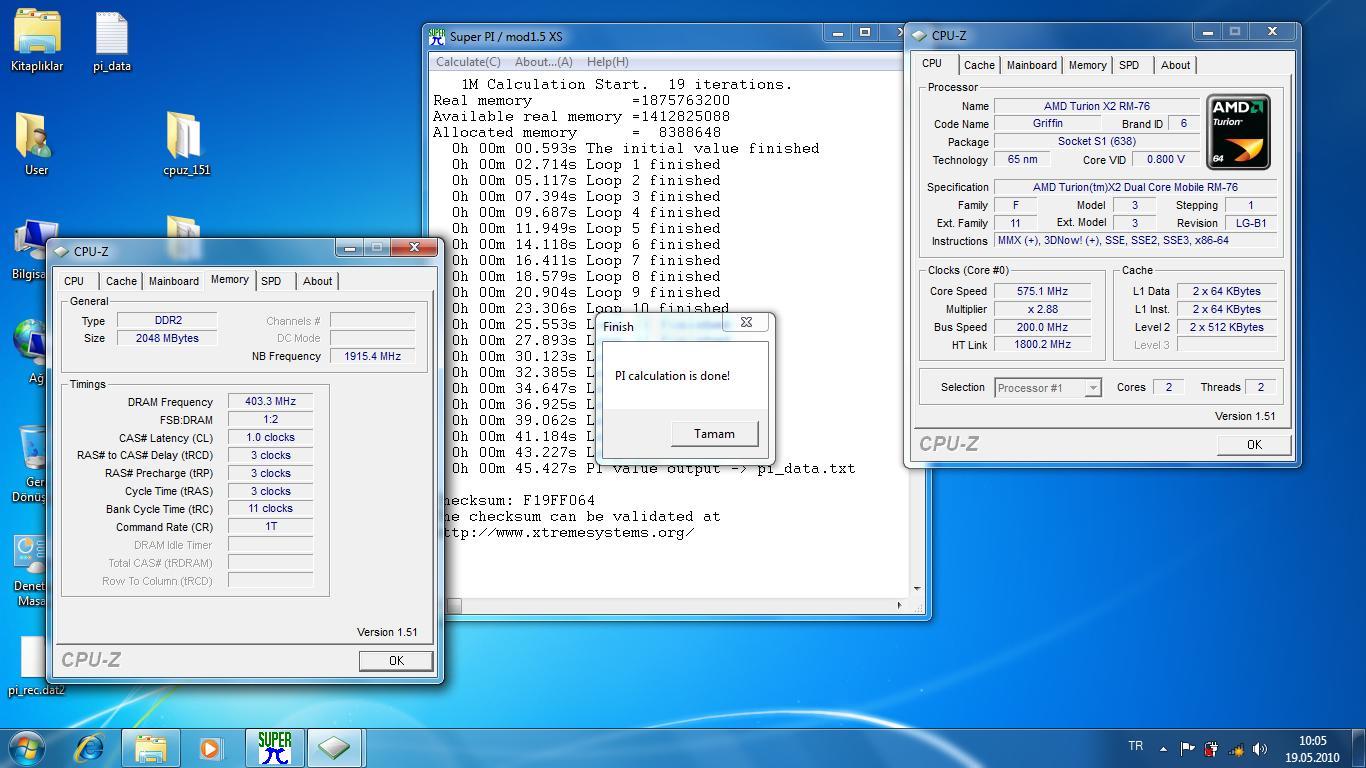
Task: Click the Core Speed 575.1 MHz field
Action: point(1041,291)
